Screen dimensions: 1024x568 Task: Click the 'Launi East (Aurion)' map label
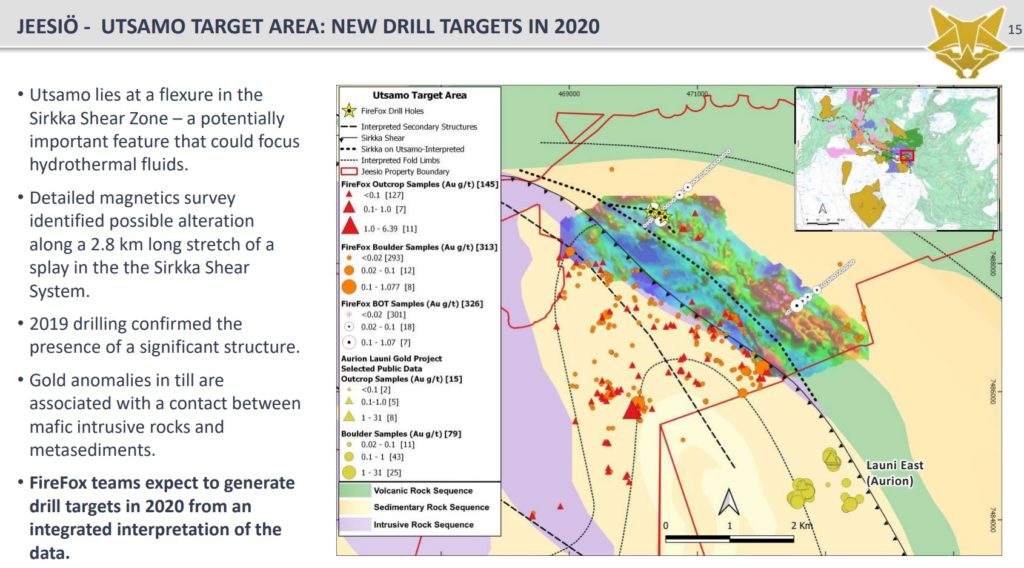pos(894,473)
